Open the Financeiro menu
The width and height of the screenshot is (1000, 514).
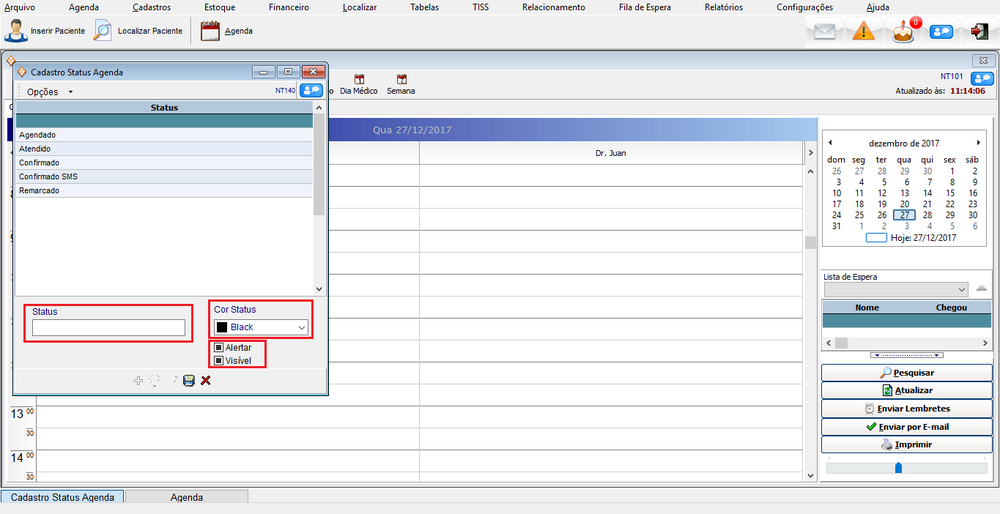[x=289, y=7]
